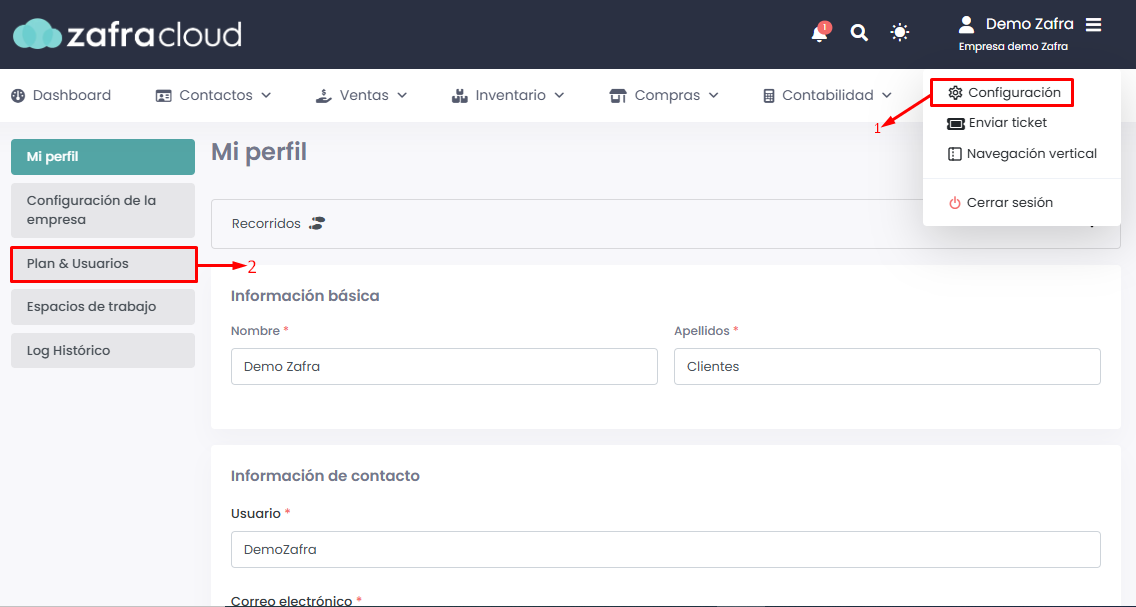Click the Enviar ticket icon
Screen dimensions: 1136x607
(956, 124)
